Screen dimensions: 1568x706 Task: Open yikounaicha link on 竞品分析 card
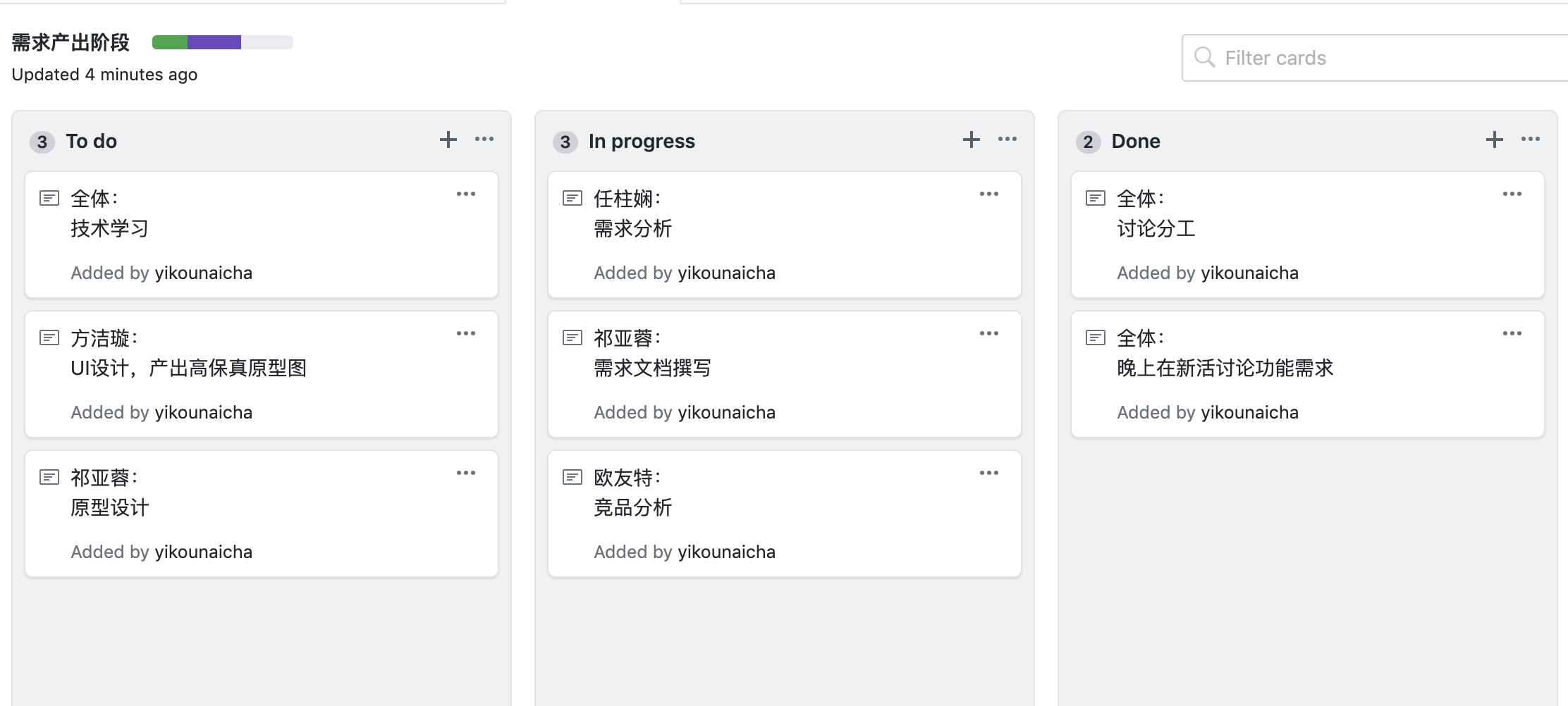point(726,552)
